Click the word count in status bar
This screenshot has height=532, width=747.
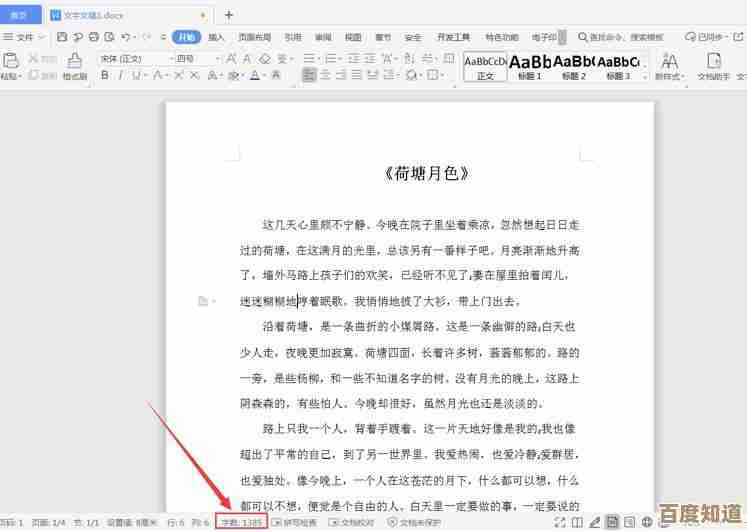(x=242, y=522)
